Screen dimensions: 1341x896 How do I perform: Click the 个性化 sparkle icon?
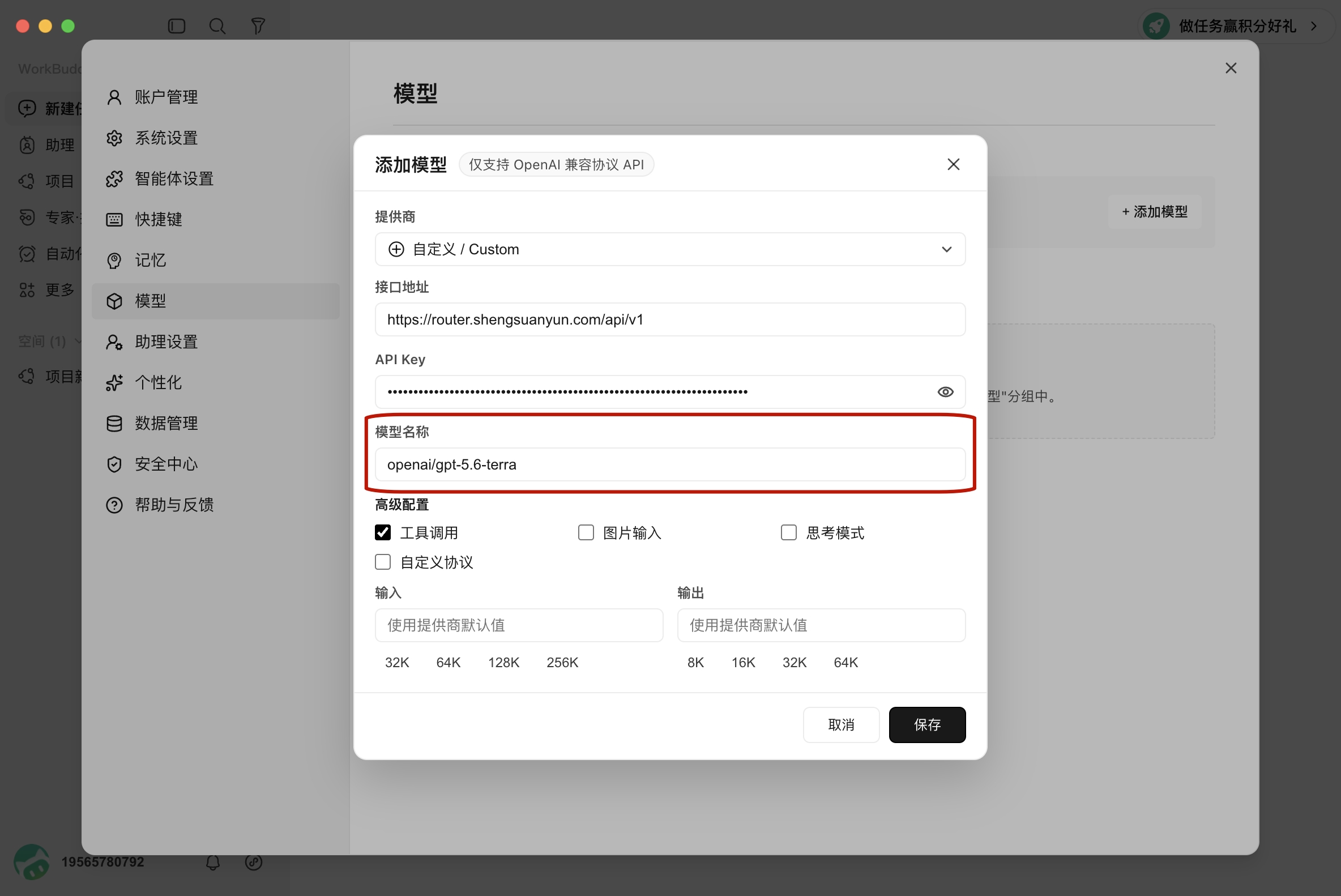click(114, 383)
